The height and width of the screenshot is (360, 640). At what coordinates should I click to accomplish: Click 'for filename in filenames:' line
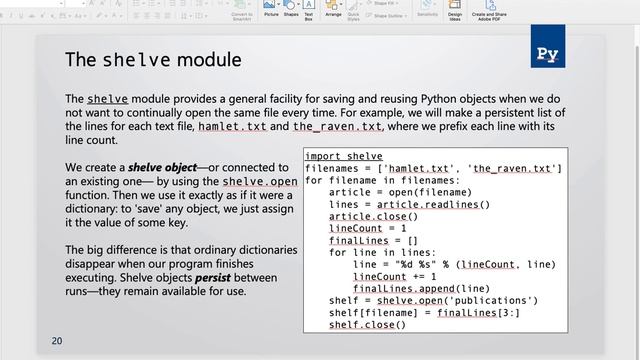coord(382,180)
